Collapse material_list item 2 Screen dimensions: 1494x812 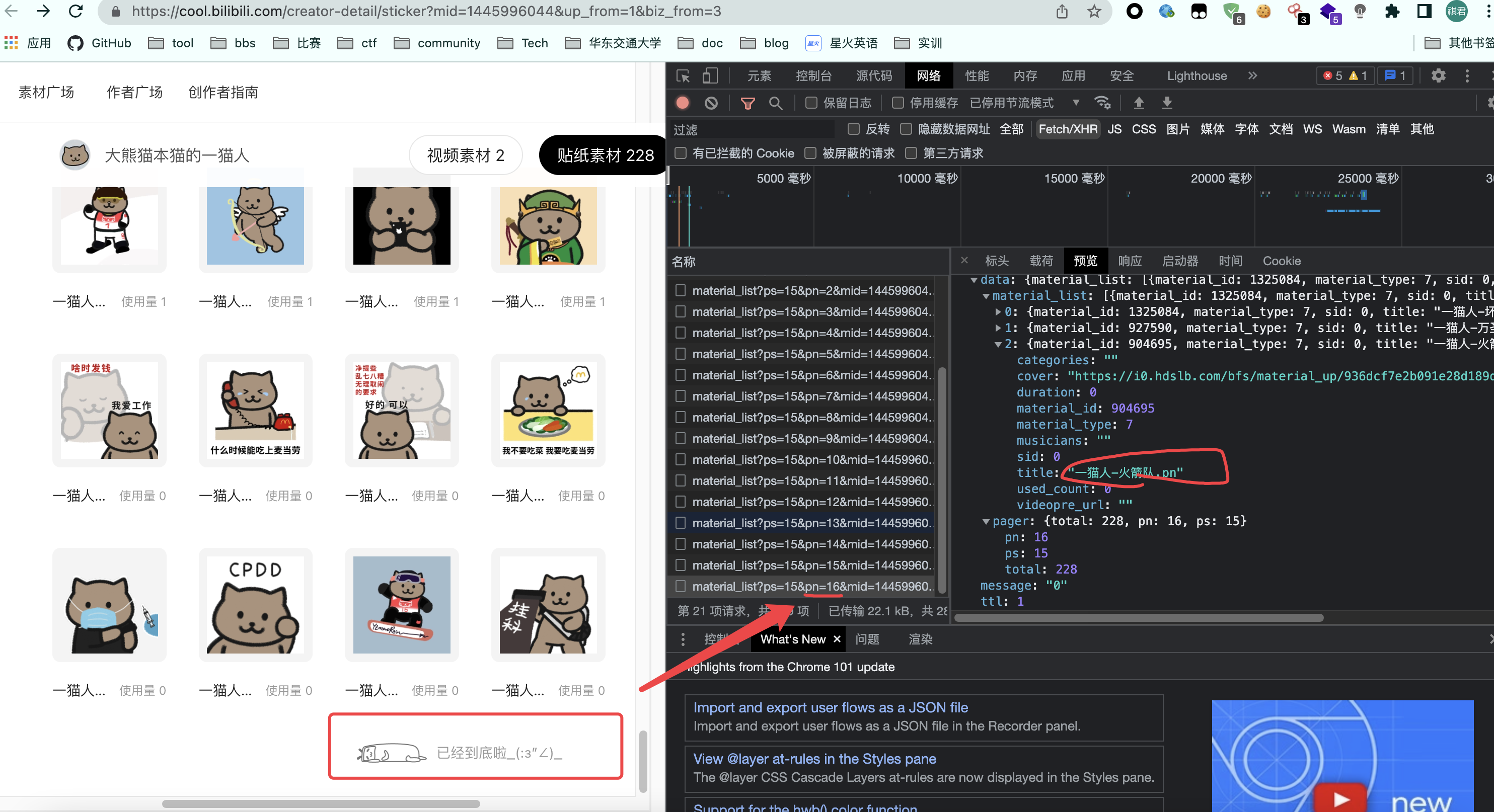coord(998,344)
